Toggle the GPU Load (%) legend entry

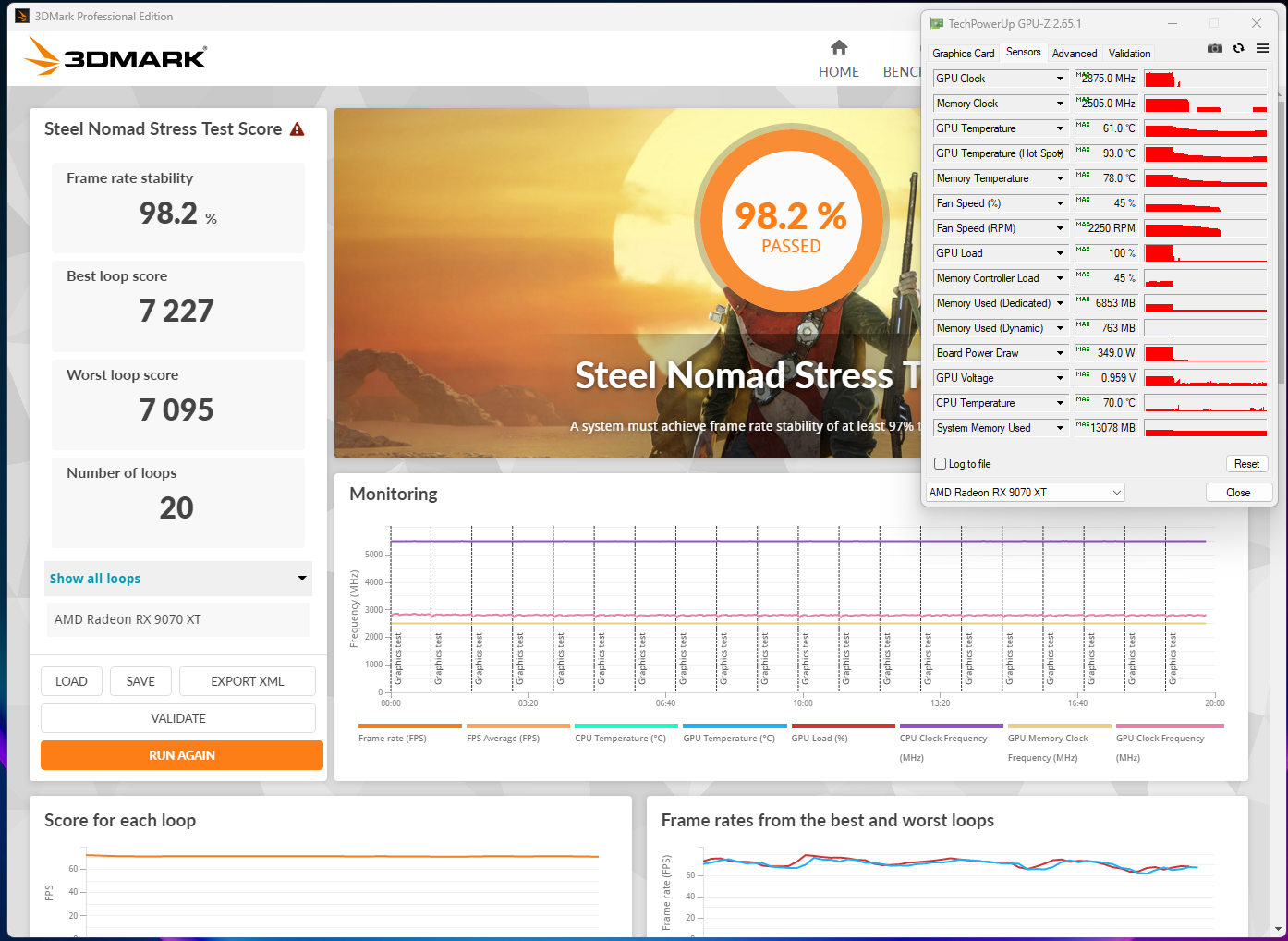click(x=843, y=733)
